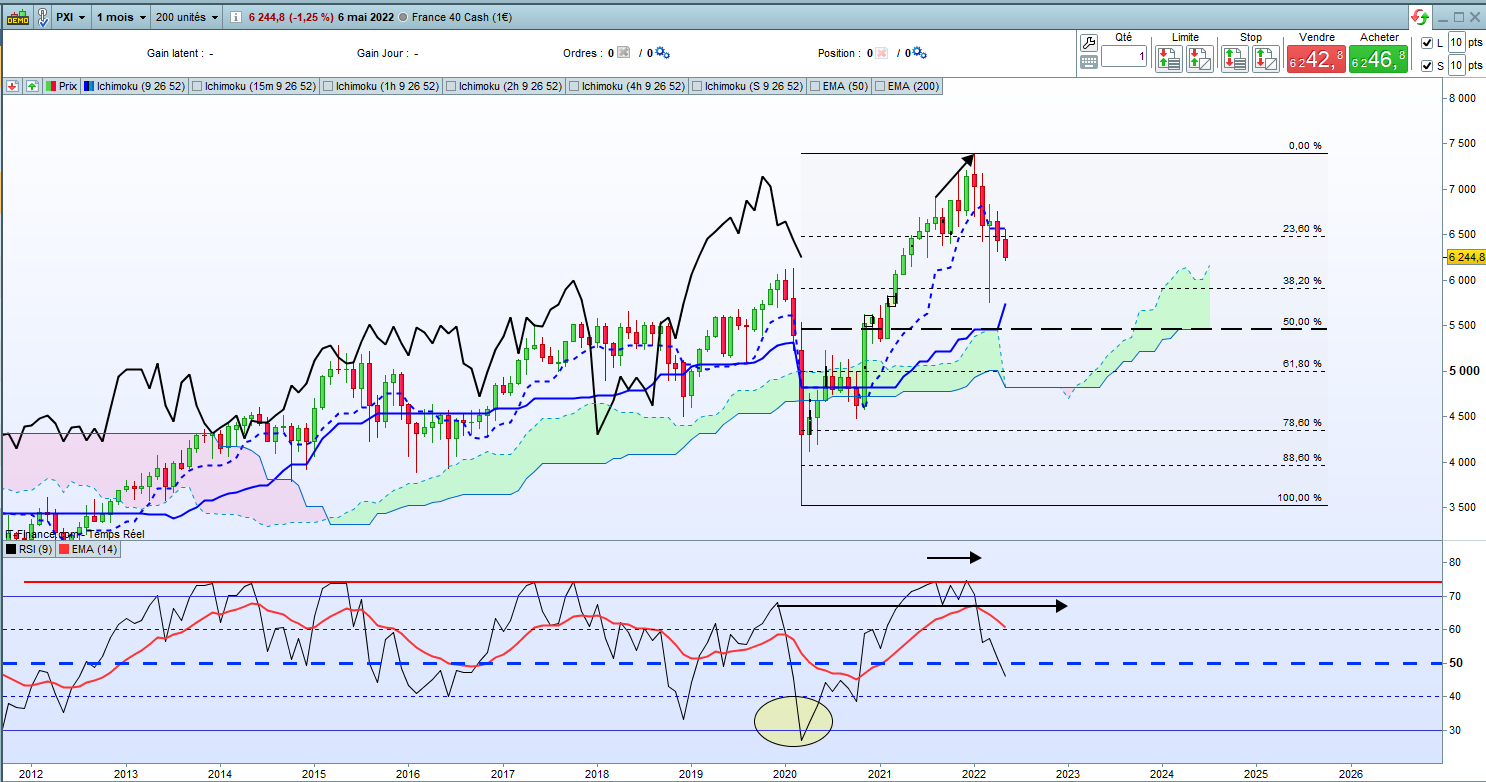Click the '78,60 %' Fibonacci label
The image size is (1486, 782).
point(1302,423)
